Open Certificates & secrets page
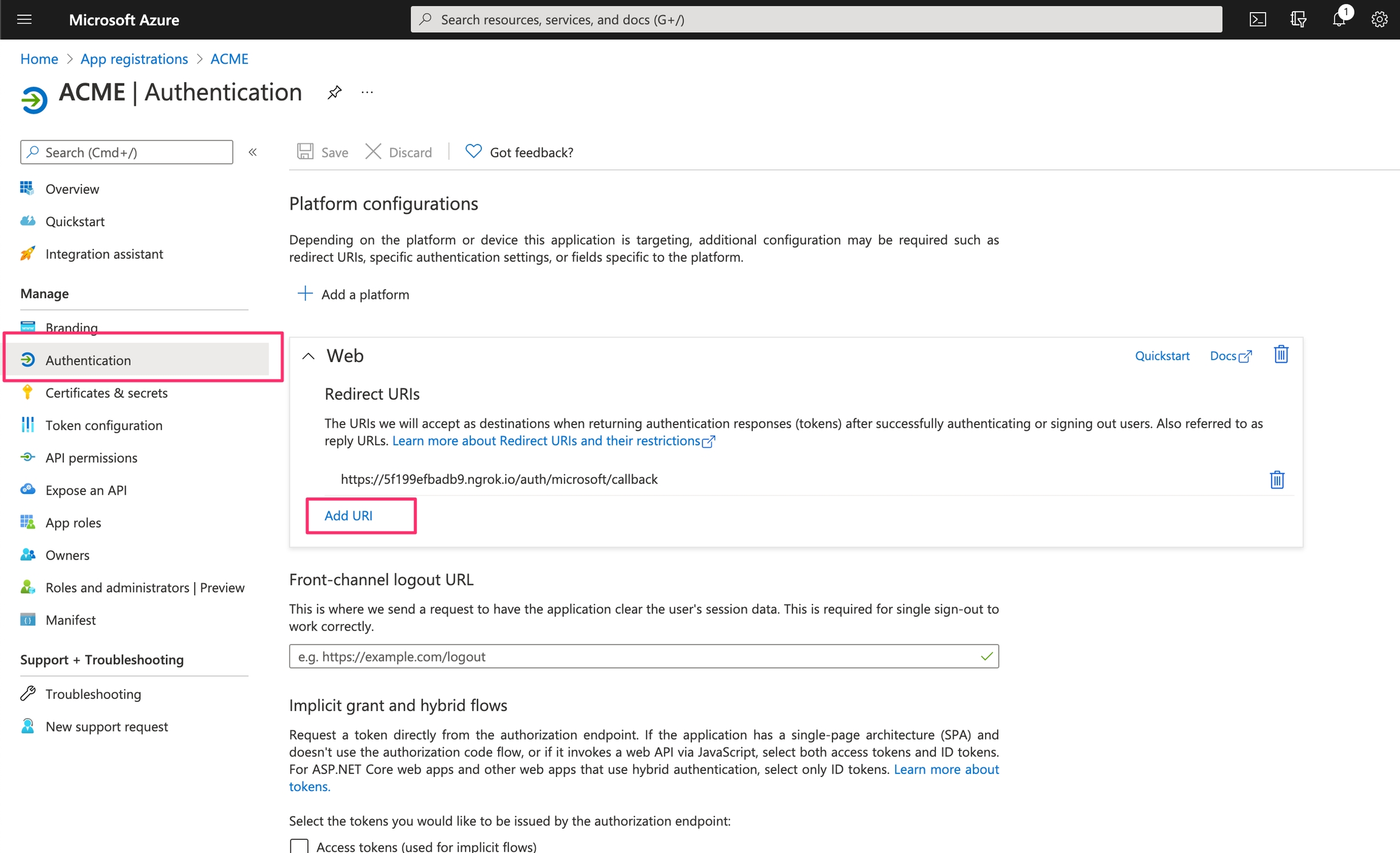 (x=106, y=392)
